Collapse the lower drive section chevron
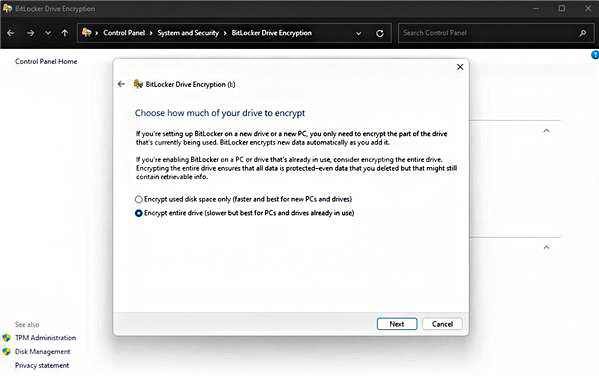Screen dimensions: 599x376 pos(546,247)
